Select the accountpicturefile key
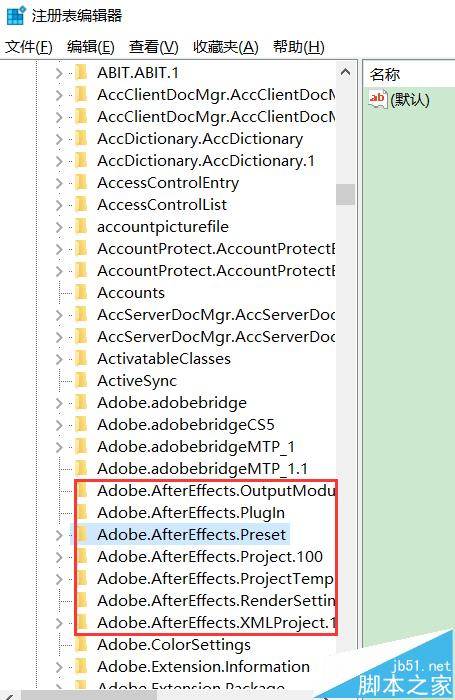Screen dimensions: 455x700 [x=163, y=227]
